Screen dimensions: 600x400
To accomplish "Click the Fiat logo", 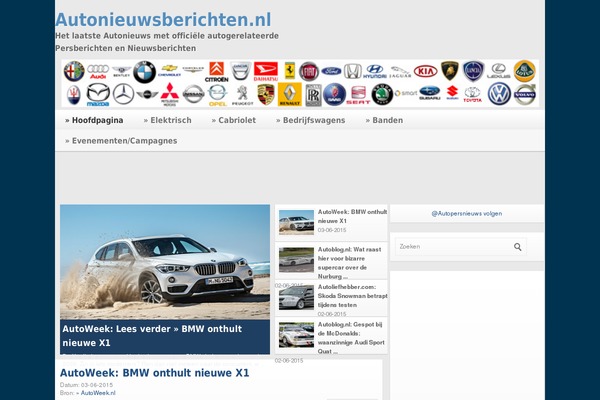I will [309, 71].
